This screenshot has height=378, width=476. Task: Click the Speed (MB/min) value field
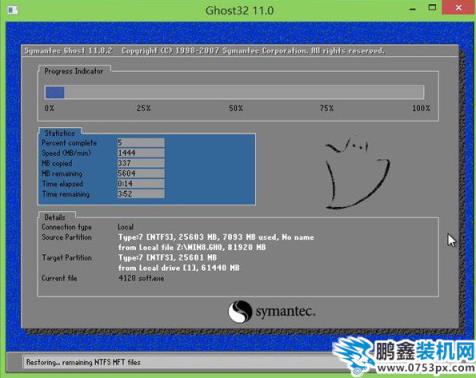click(141, 153)
